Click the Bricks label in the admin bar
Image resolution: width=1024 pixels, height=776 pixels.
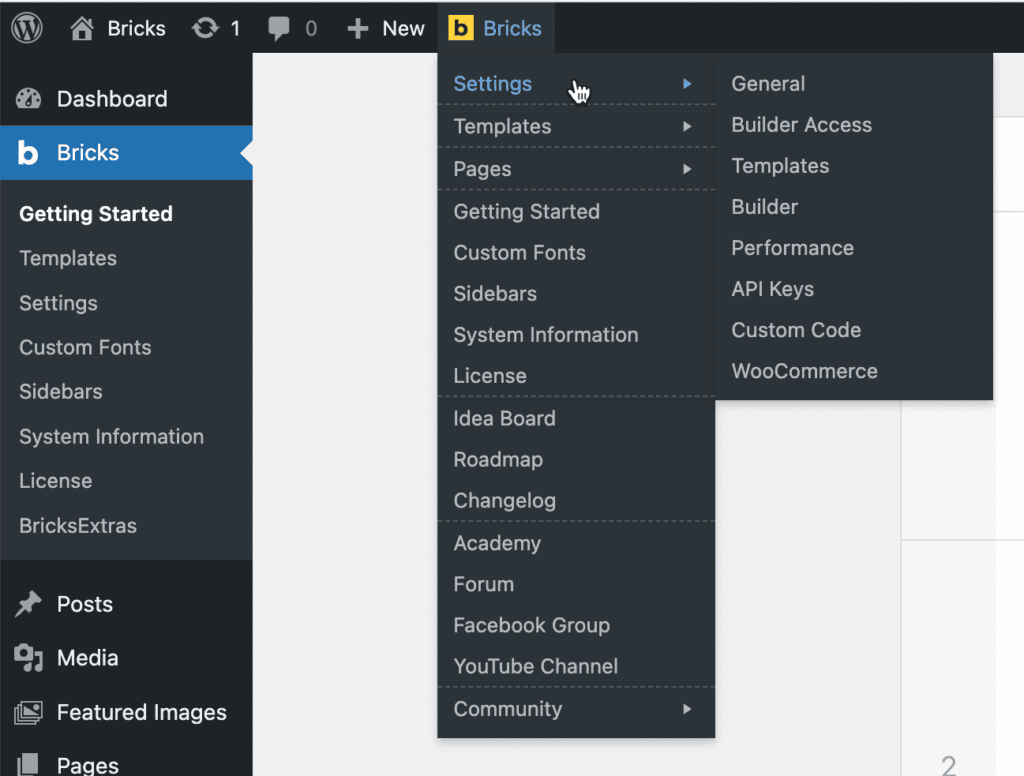[x=512, y=28]
